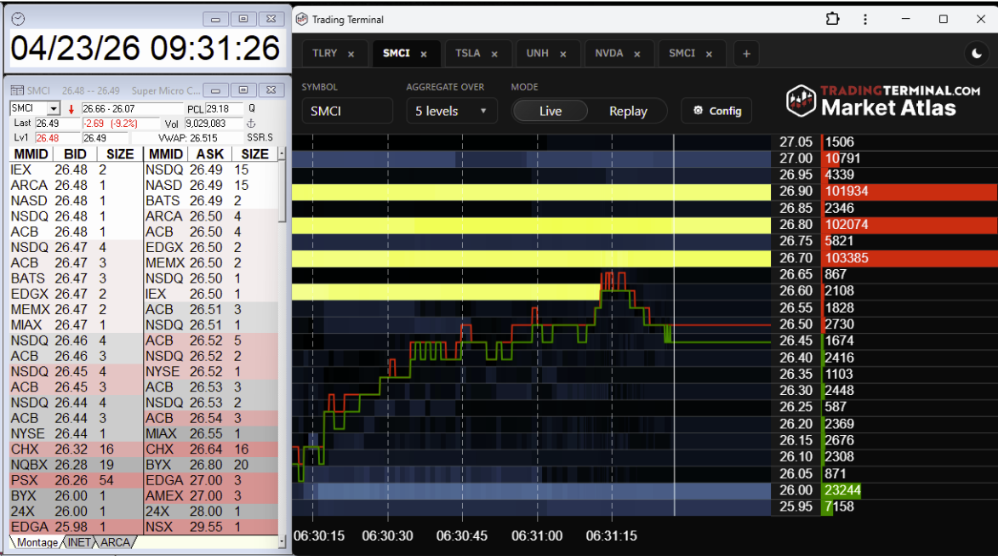Click the 26.80 price level volume bar

click(908, 225)
